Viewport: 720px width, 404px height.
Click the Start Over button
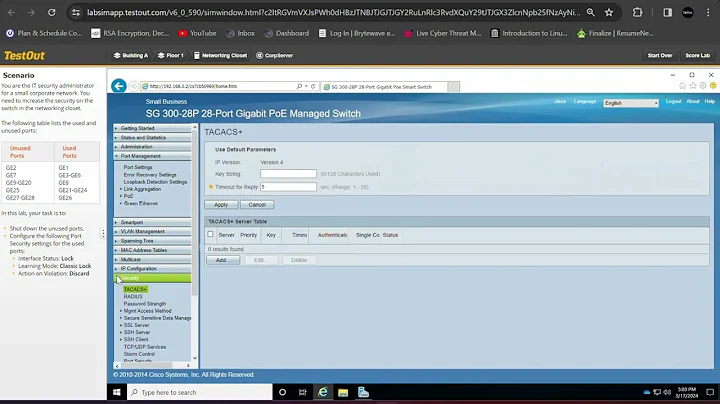tap(660, 56)
